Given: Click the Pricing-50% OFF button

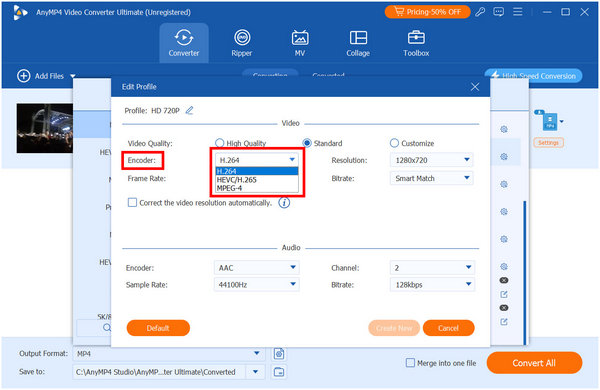Looking at the screenshot, I should pos(427,12).
